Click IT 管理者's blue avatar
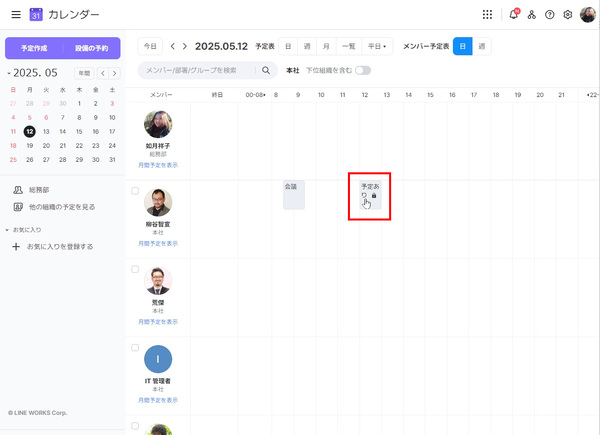600x435 pixels. pyautogui.click(x=158, y=359)
